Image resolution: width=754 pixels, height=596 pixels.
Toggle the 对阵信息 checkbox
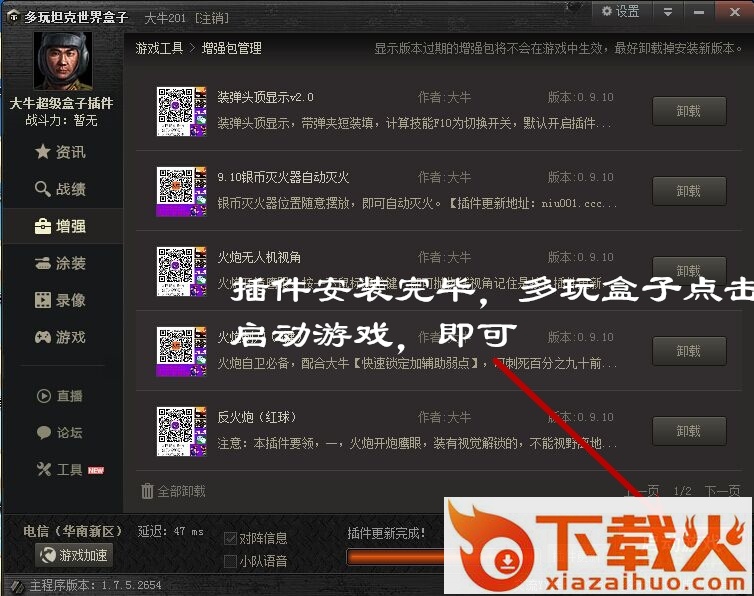[x=230, y=538]
